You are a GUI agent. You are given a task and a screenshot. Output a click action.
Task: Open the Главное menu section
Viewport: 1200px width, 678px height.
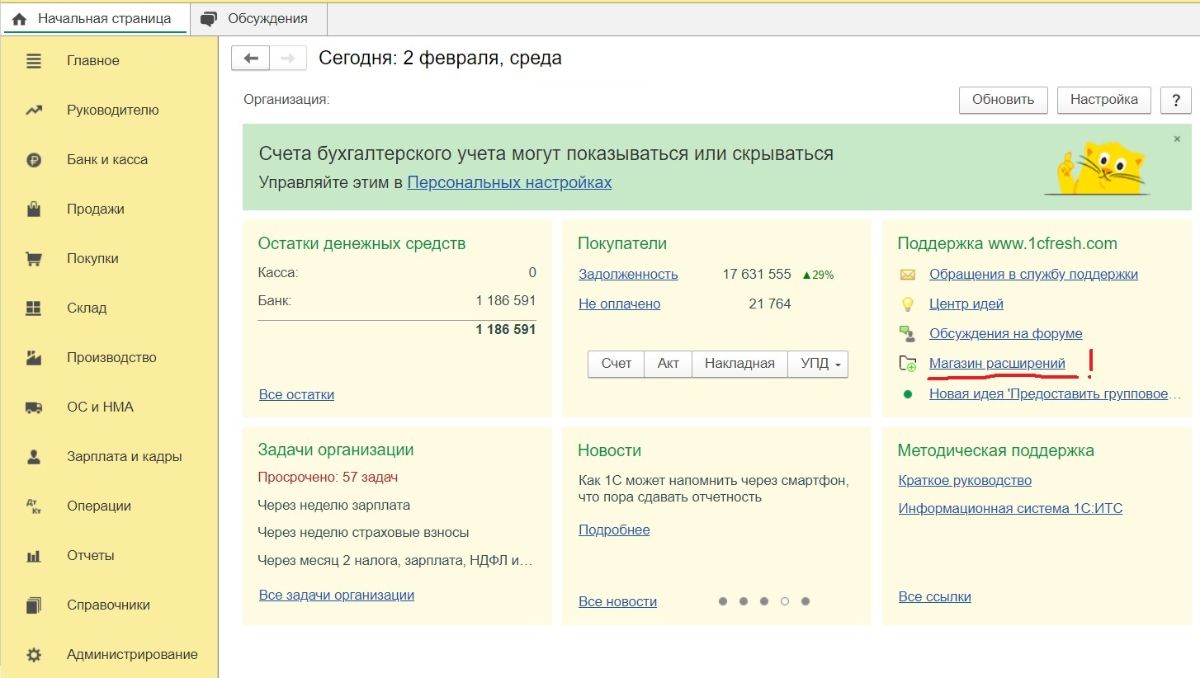point(93,61)
